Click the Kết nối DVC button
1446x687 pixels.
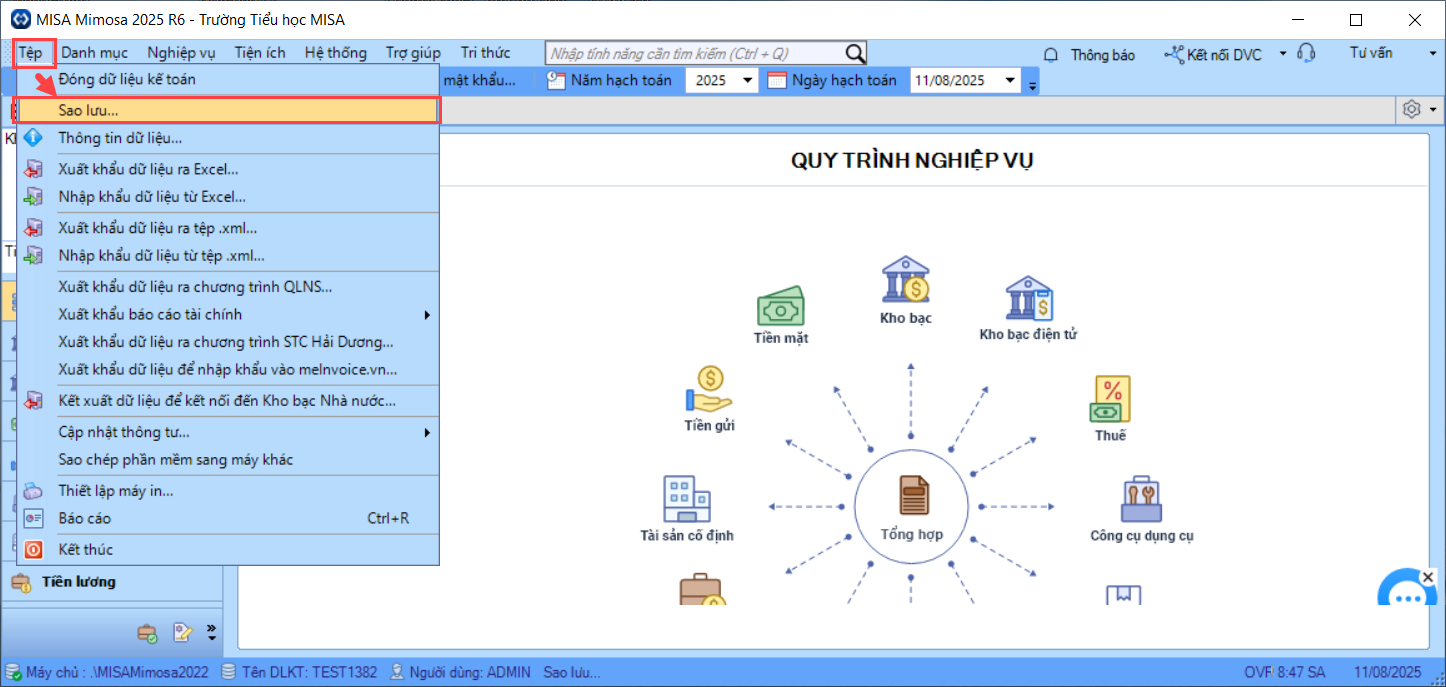[x=1214, y=54]
